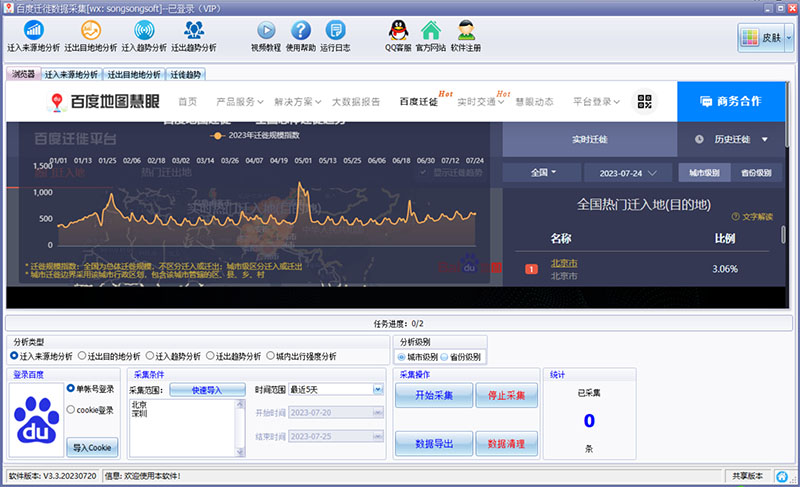
Task: Play the 视频教程 video tutorial icon
Action: point(266,31)
